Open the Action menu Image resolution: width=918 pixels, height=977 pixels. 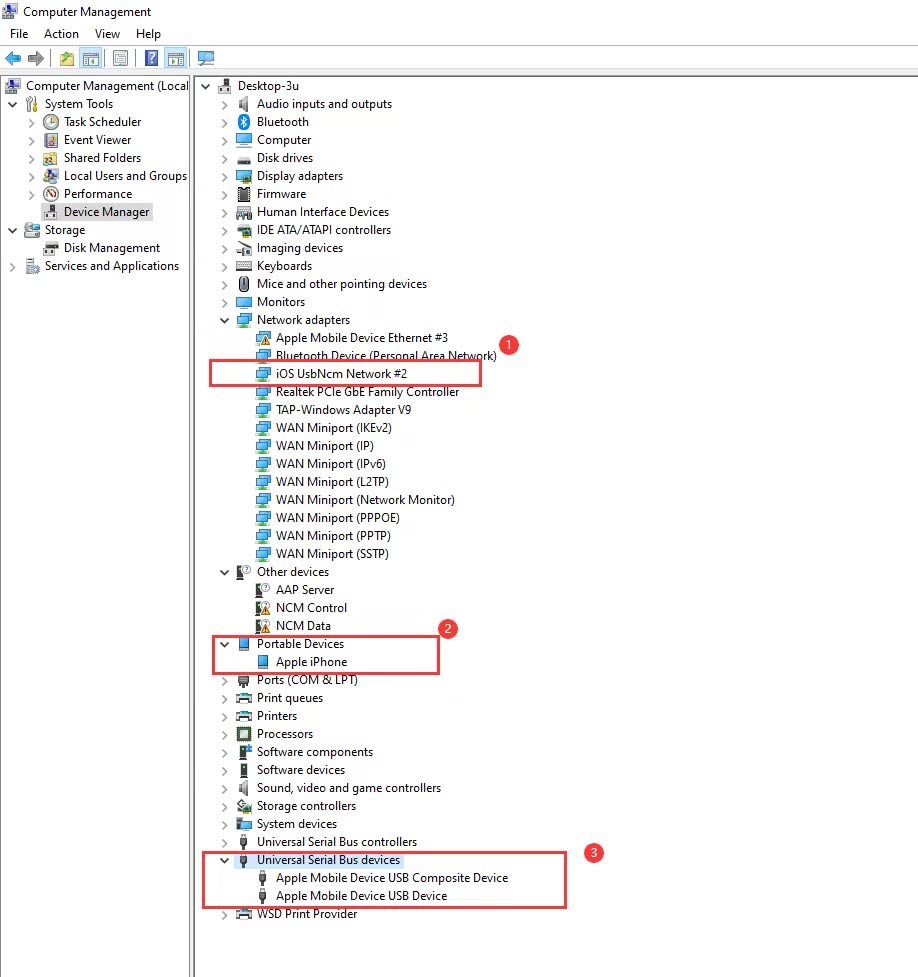[x=61, y=33]
